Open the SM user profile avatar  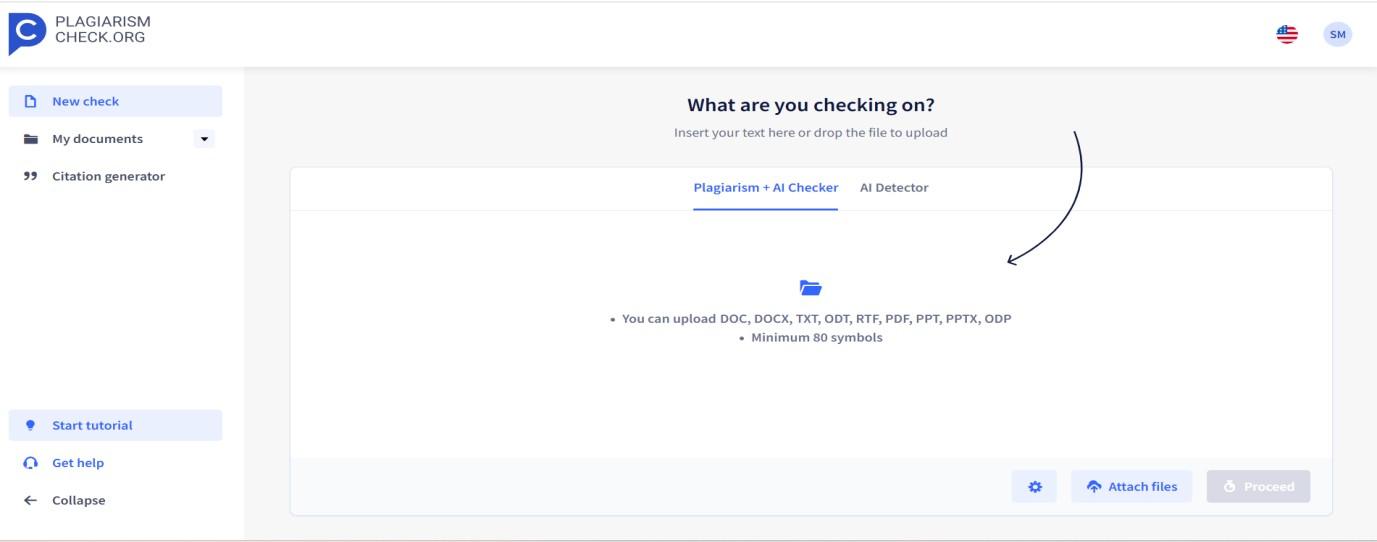[1337, 34]
